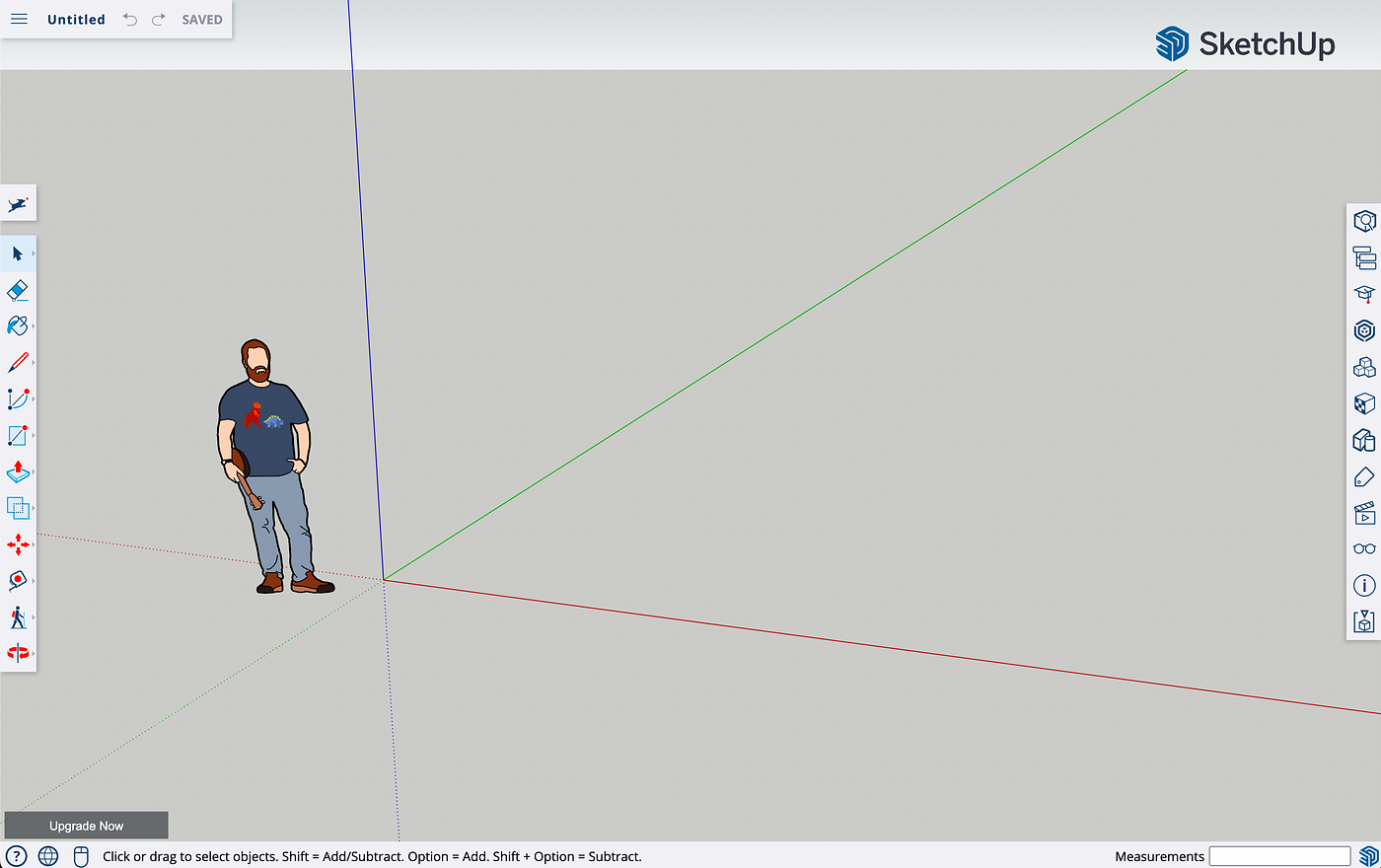Activate the Walk tool
Screen dimensions: 1381x868
tap(18, 617)
